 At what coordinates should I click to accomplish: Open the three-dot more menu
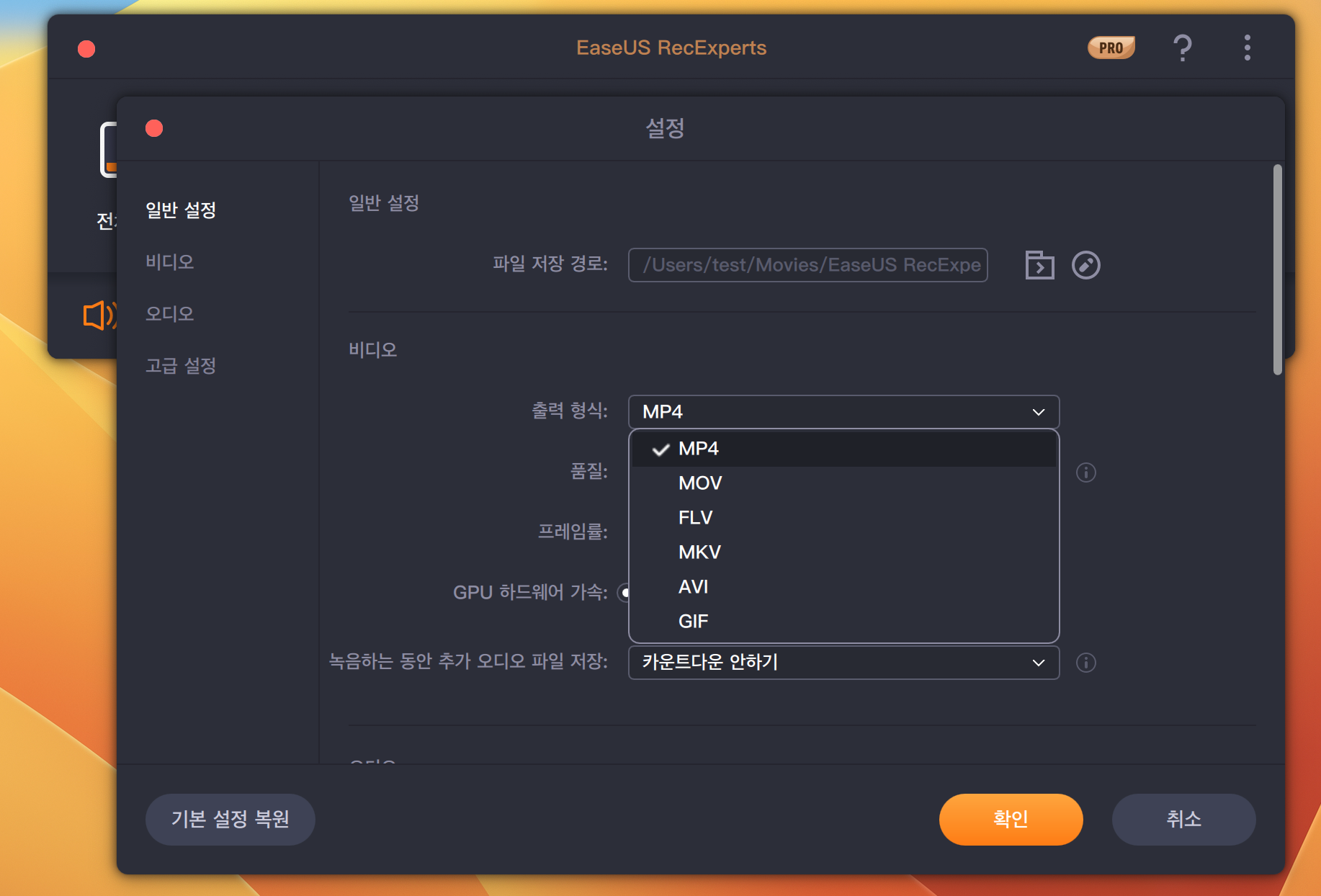[1247, 48]
